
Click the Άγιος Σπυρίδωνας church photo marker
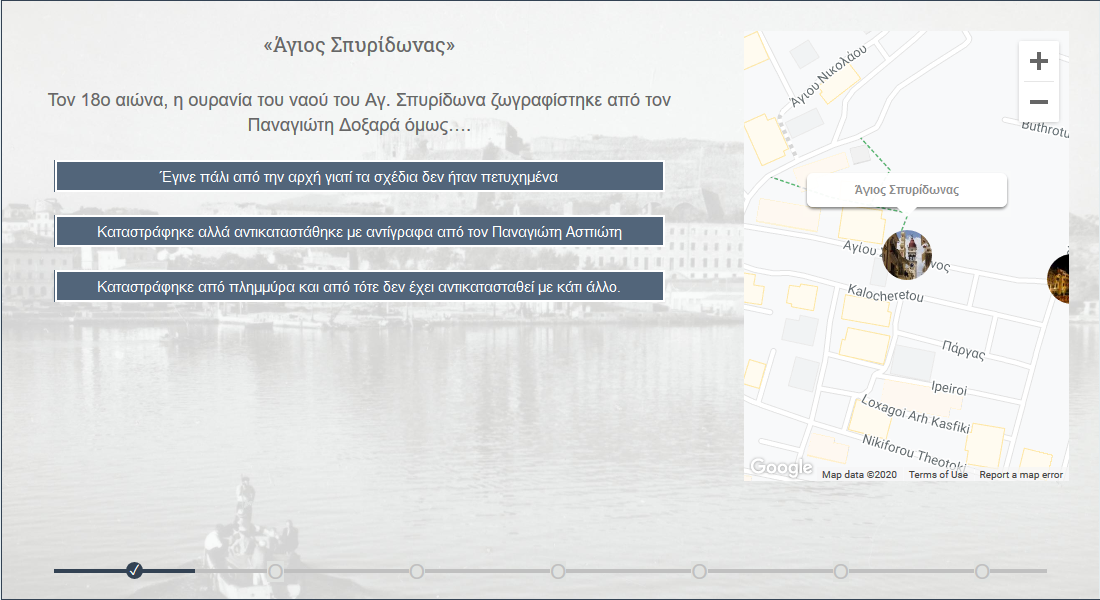pyautogui.click(x=907, y=255)
